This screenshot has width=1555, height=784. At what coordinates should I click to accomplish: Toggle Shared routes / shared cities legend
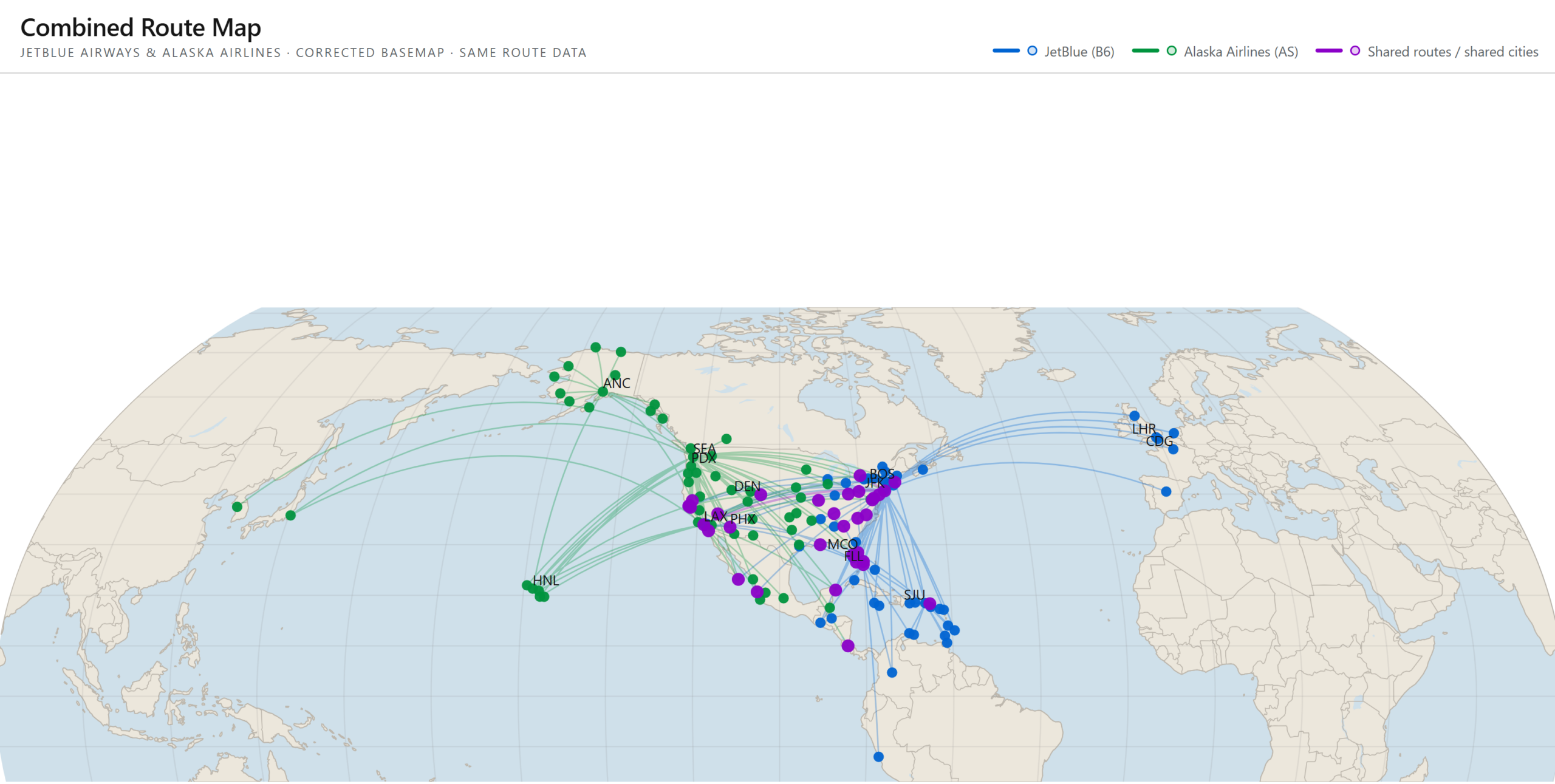tap(1452, 52)
